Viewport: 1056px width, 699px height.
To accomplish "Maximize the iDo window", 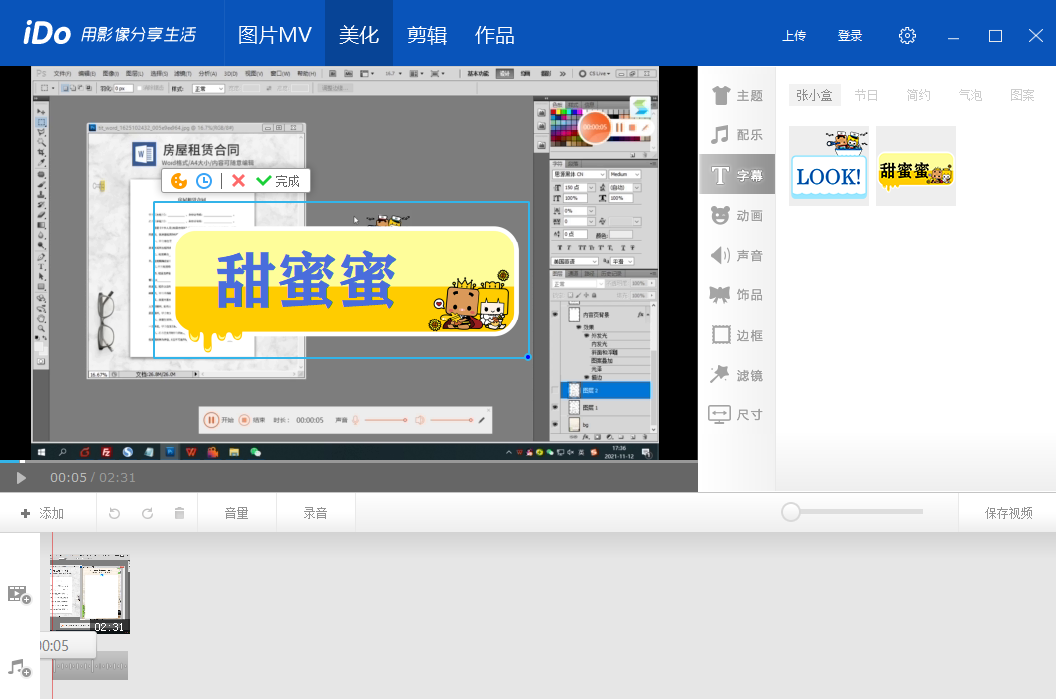I will (x=995, y=36).
